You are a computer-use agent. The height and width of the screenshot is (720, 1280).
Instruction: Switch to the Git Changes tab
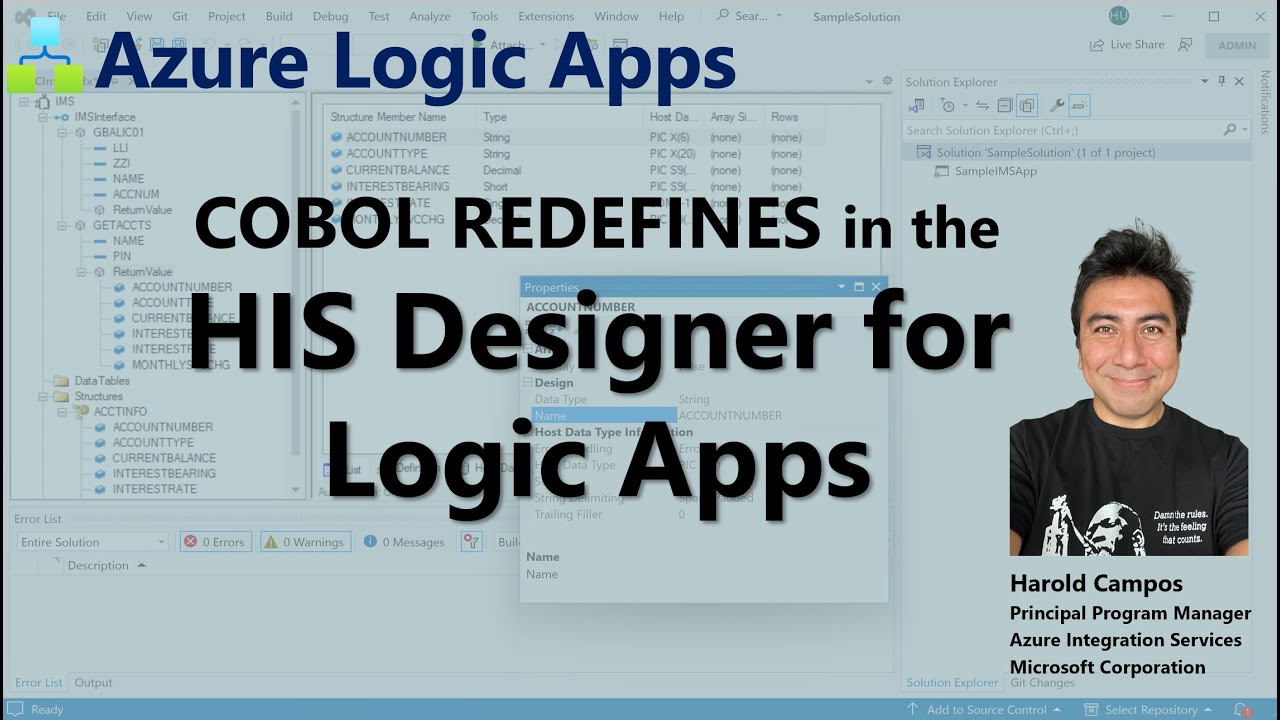[1042, 683]
